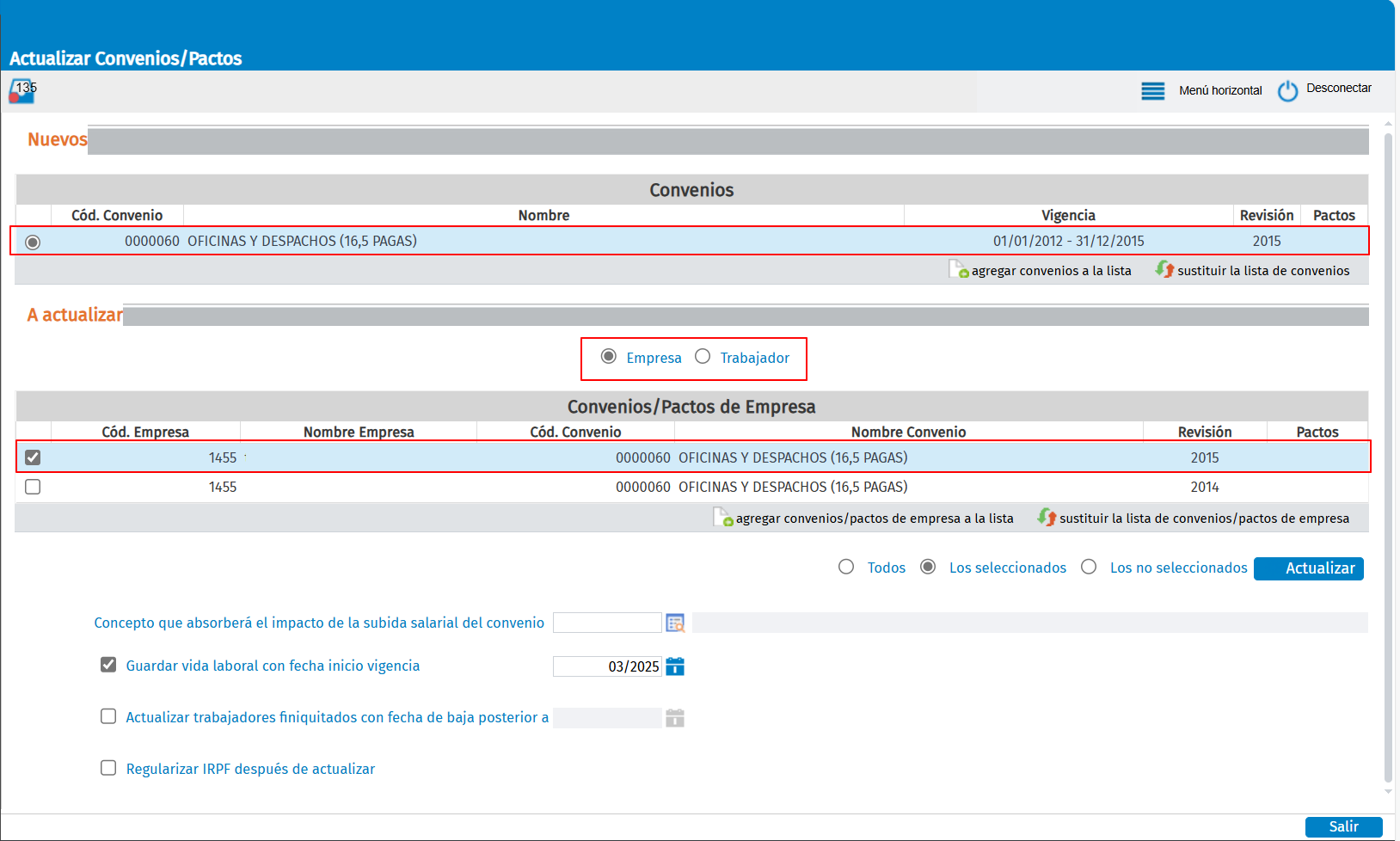Click agregar convenios/pactos de empresa a la lista
This screenshot has height=841, width=1400.
point(875,519)
